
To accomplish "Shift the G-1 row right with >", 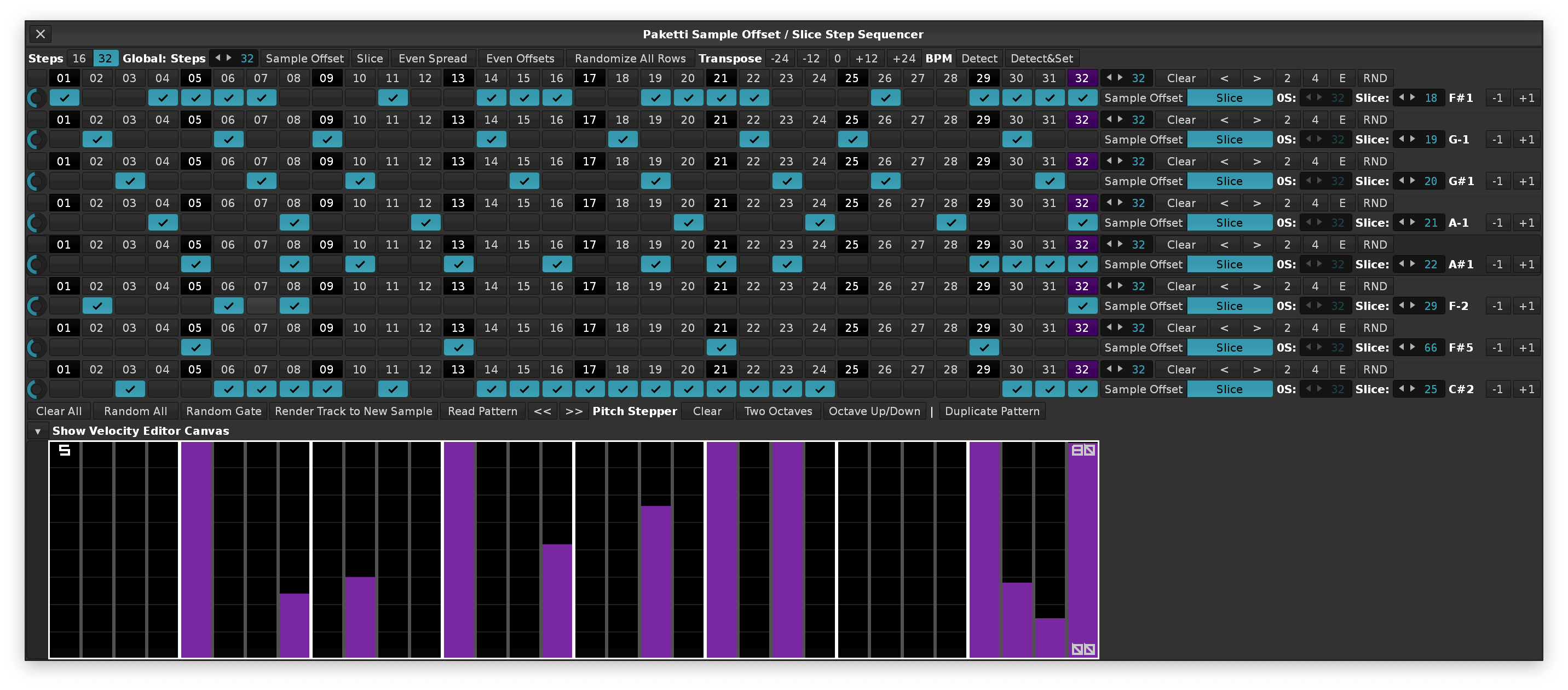I will pyautogui.click(x=1257, y=120).
